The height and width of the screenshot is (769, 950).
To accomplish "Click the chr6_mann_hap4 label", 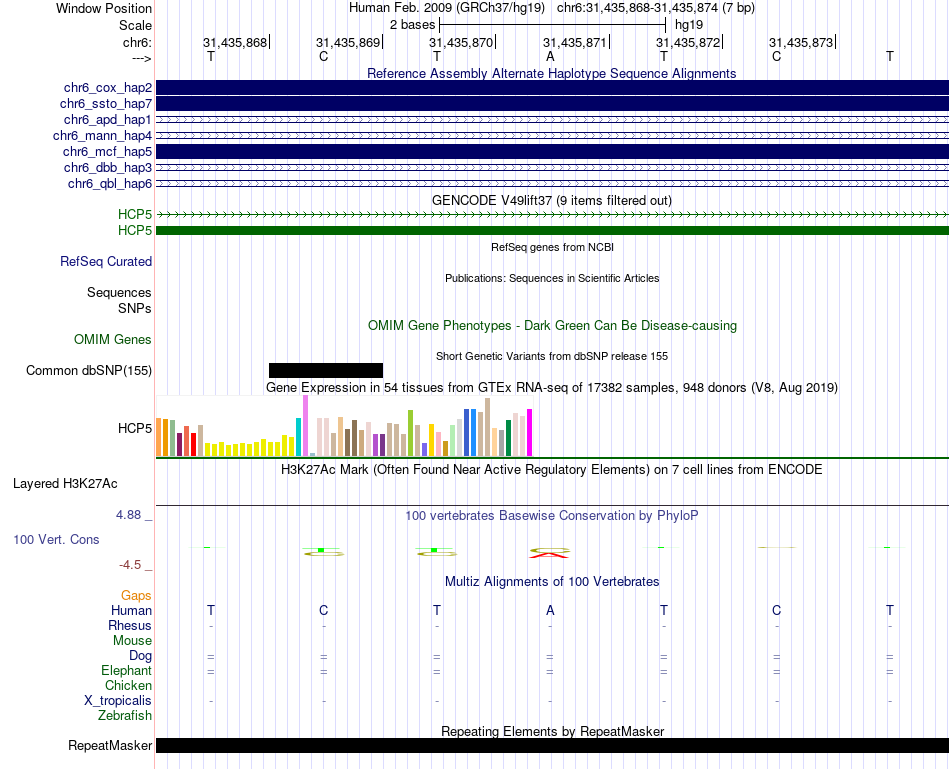I will pos(102,136).
